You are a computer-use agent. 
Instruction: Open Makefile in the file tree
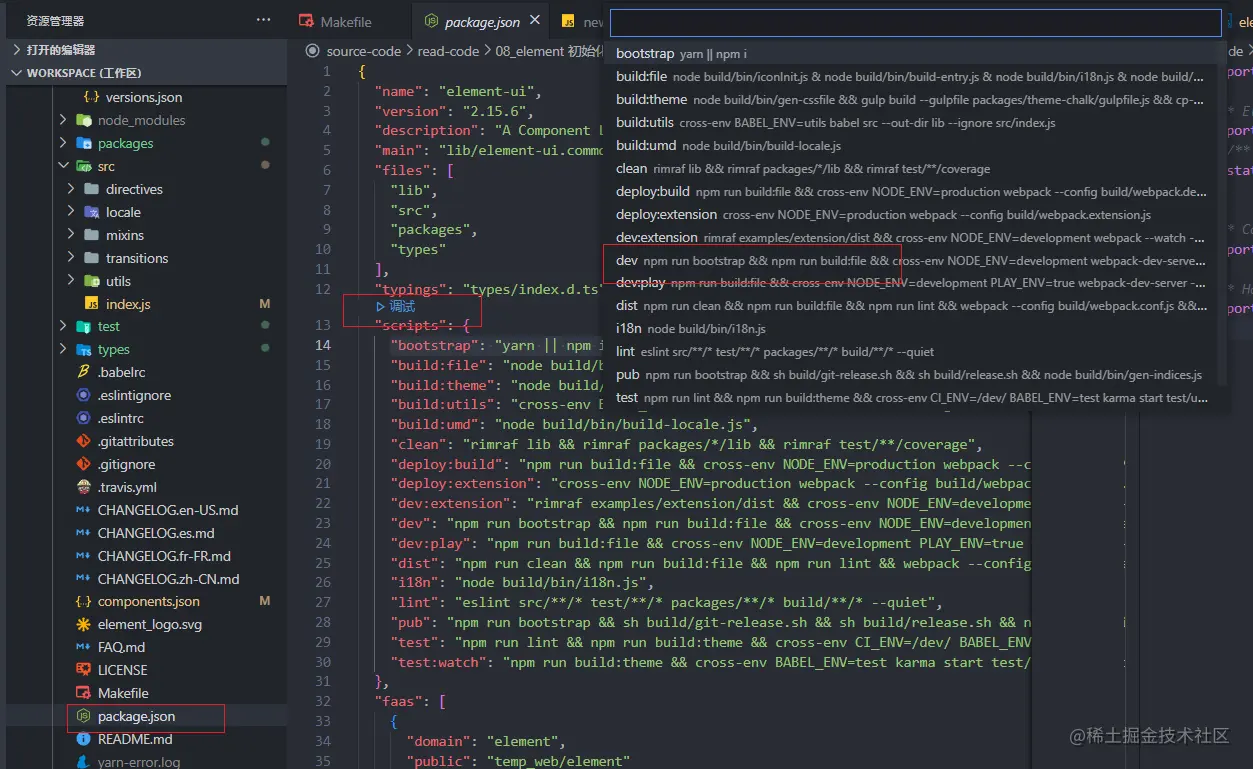[x=123, y=693]
